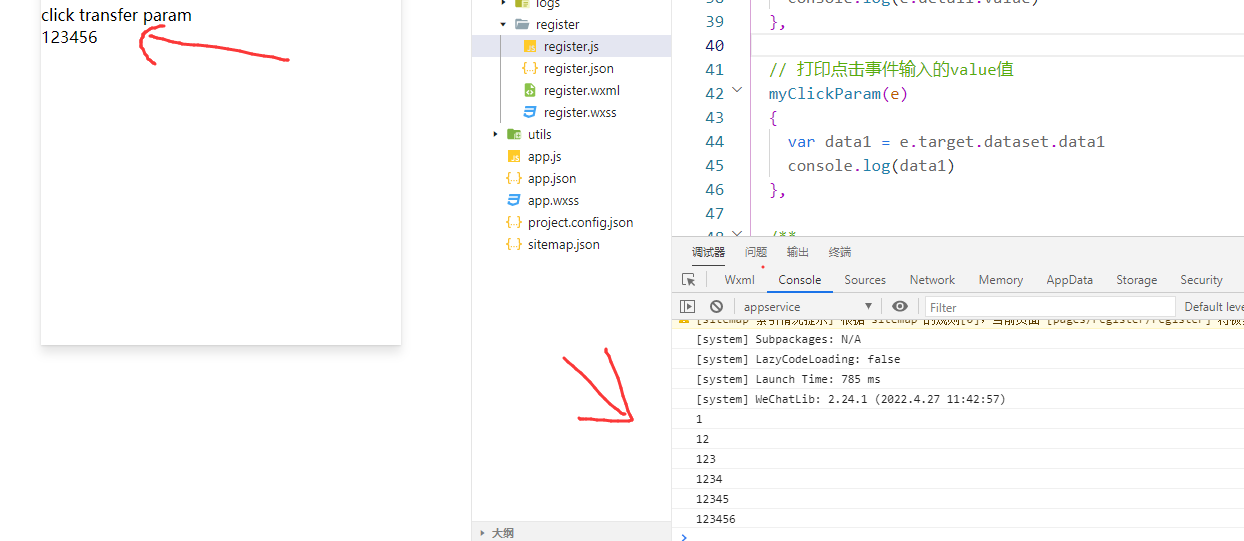Open the Sources tab
Screen dimensions: 1244x541
[865, 280]
